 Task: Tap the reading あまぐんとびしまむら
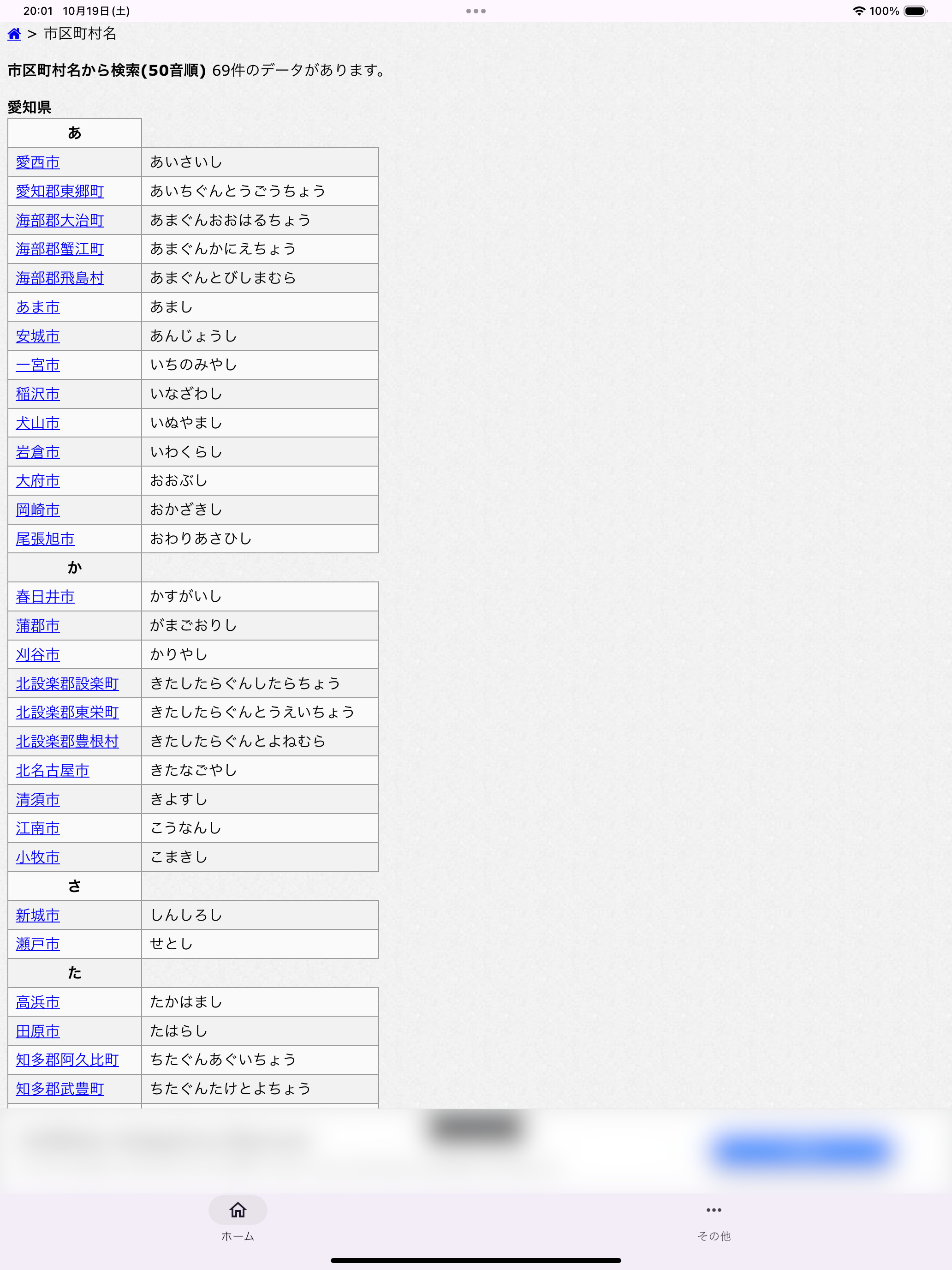coord(223,278)
